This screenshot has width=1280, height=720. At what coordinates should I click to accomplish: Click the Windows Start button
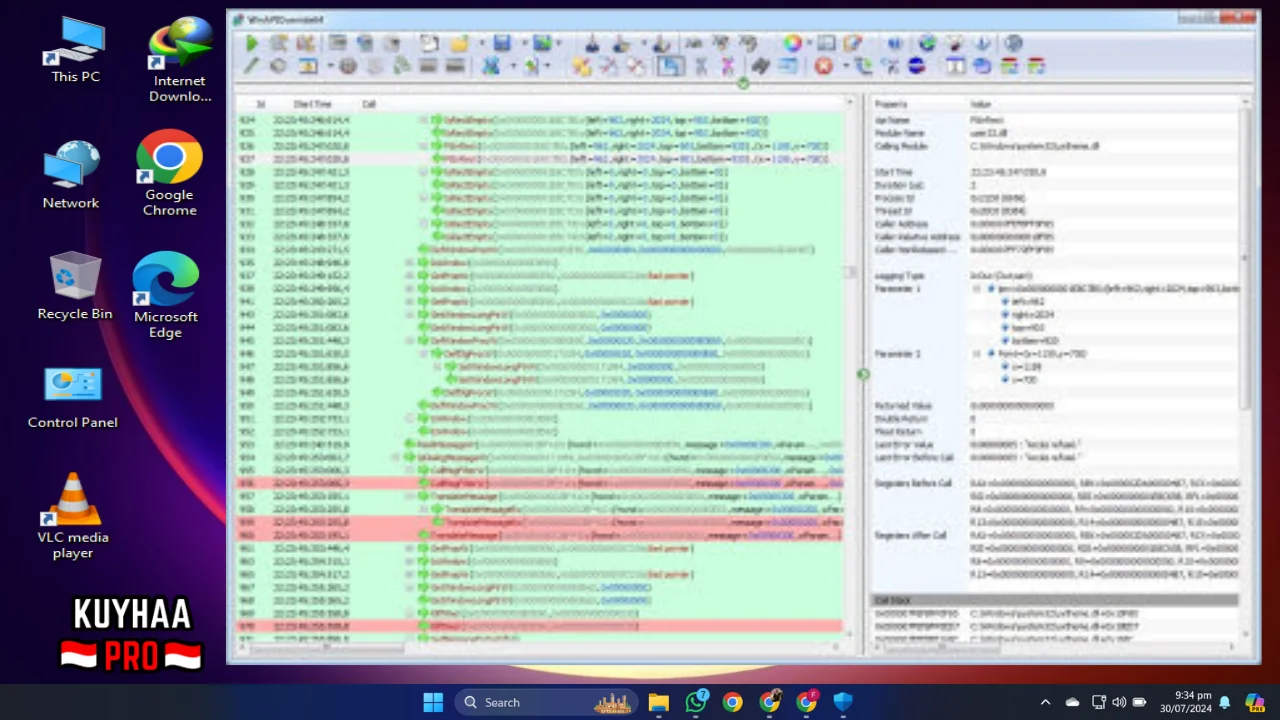tap(433, 702)
